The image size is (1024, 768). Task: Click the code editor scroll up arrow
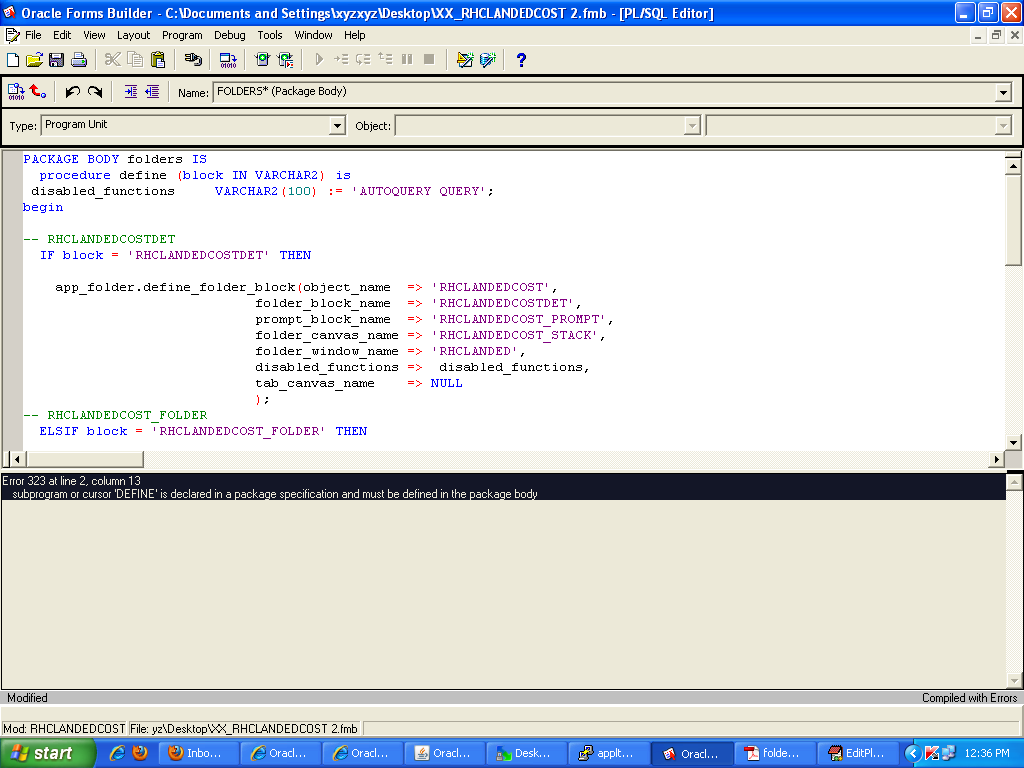pos(1013,167)
